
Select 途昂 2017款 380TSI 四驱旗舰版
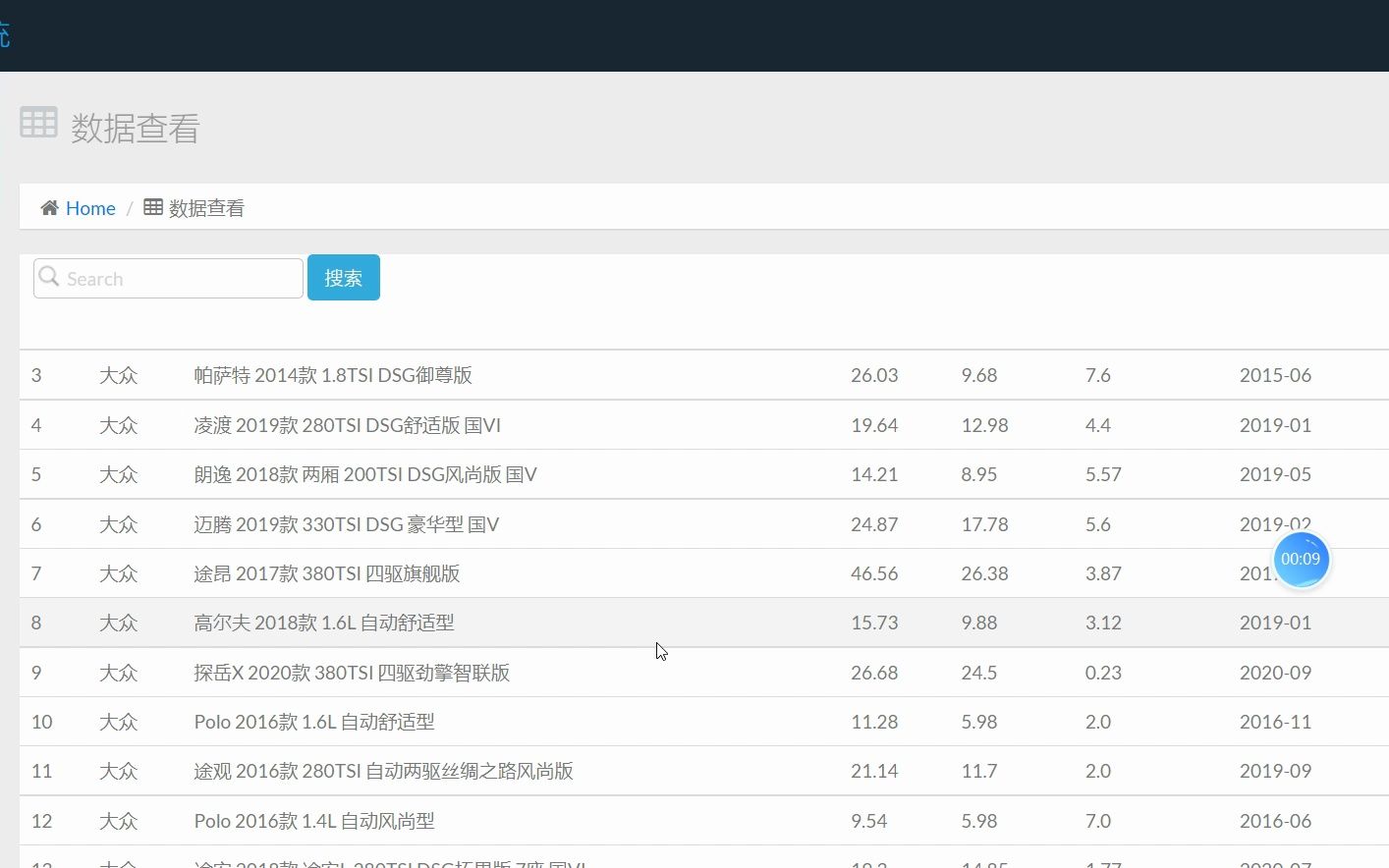coord(327,573)
